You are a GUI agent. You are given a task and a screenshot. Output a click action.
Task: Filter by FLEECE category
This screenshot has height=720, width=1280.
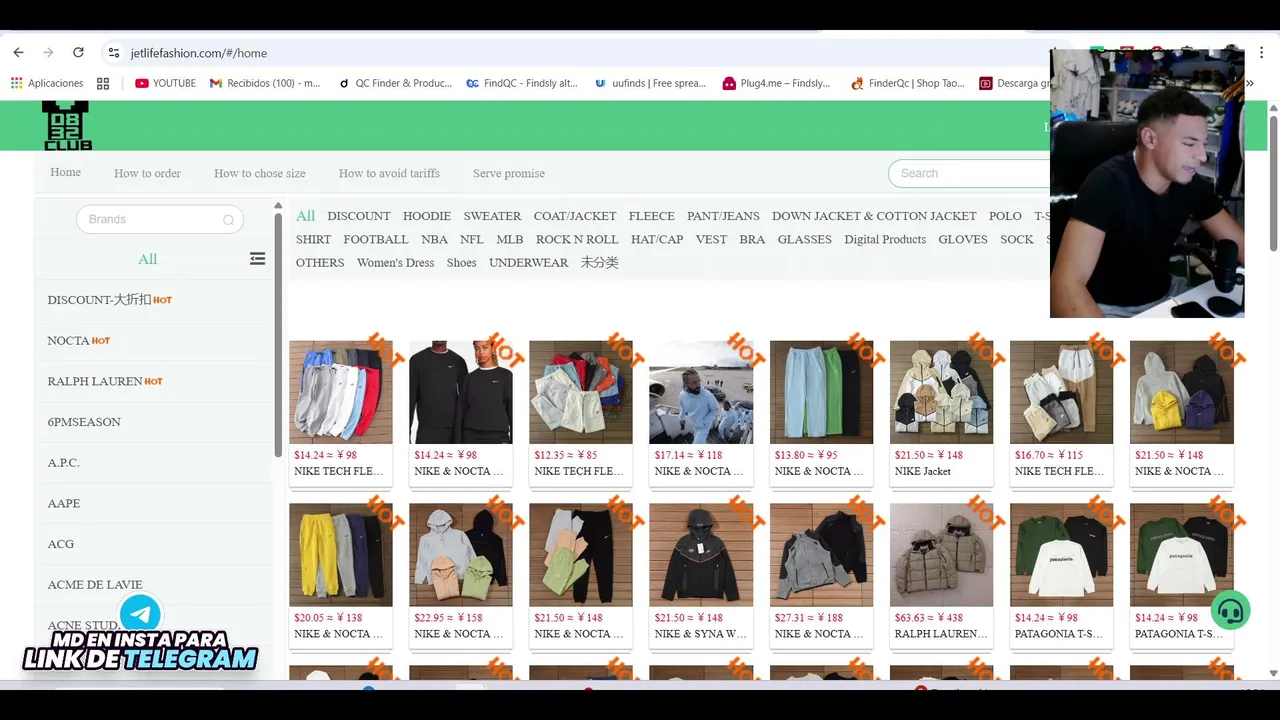click(652, 216)
